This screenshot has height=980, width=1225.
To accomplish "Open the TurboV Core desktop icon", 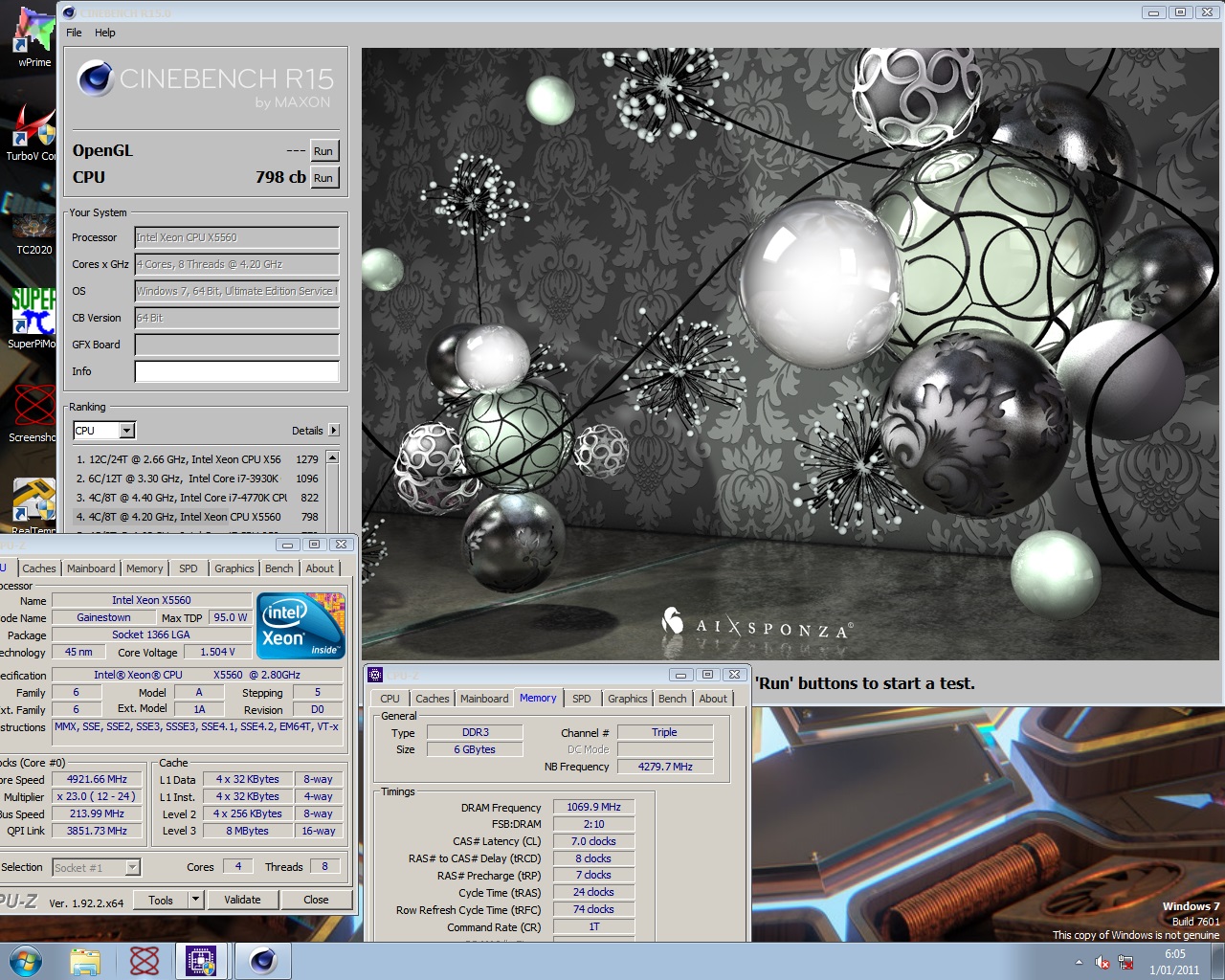I will point(33,132).
